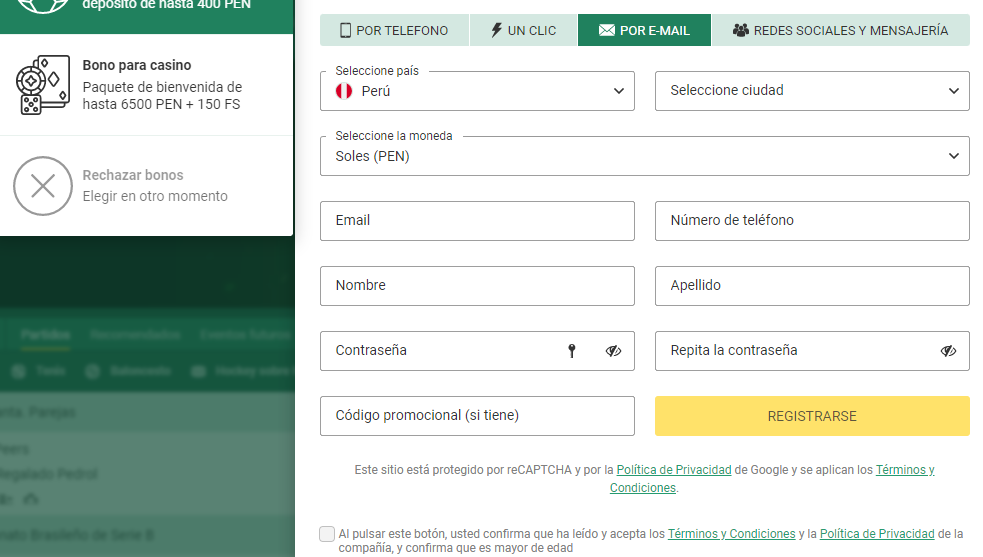Select the Bono para casino option
The width and height of the screenshot is (983, 557).
pos(147,85)
